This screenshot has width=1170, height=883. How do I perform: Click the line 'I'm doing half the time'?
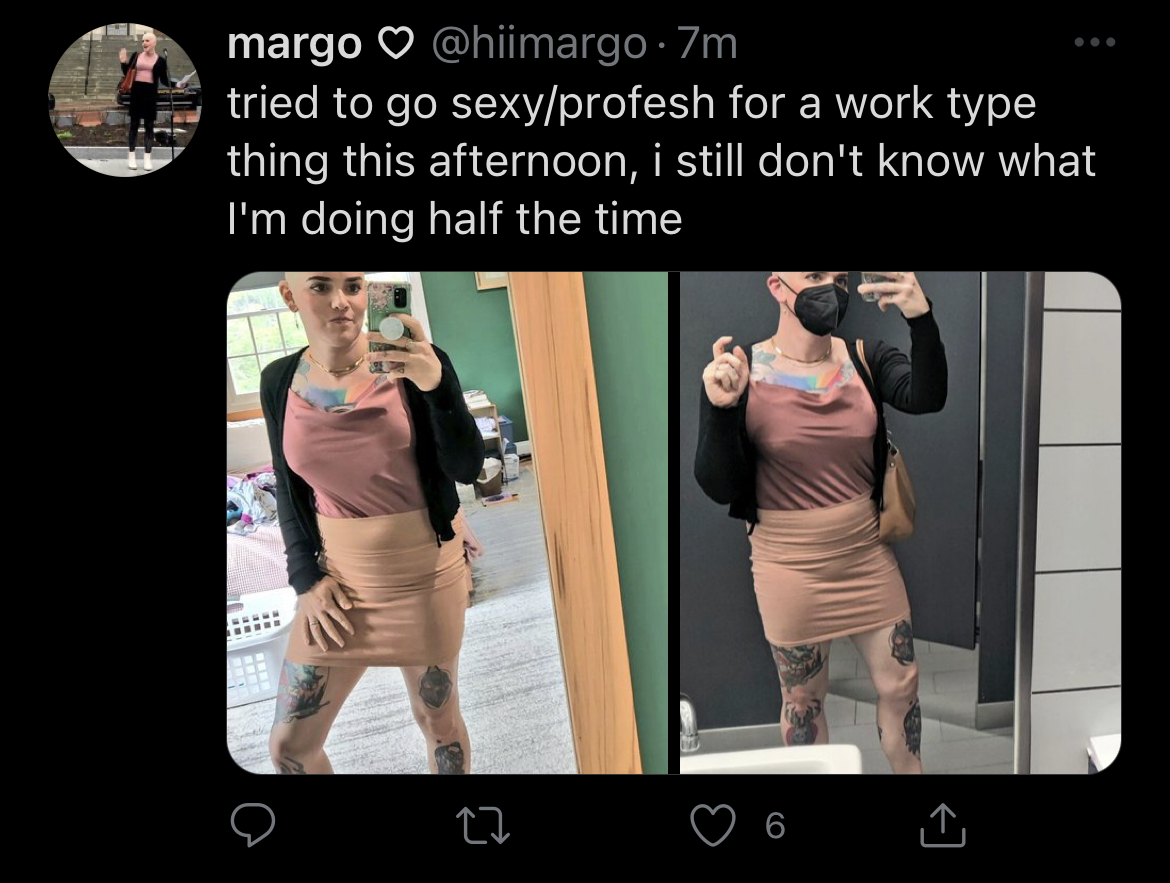[x=454, y=219]
